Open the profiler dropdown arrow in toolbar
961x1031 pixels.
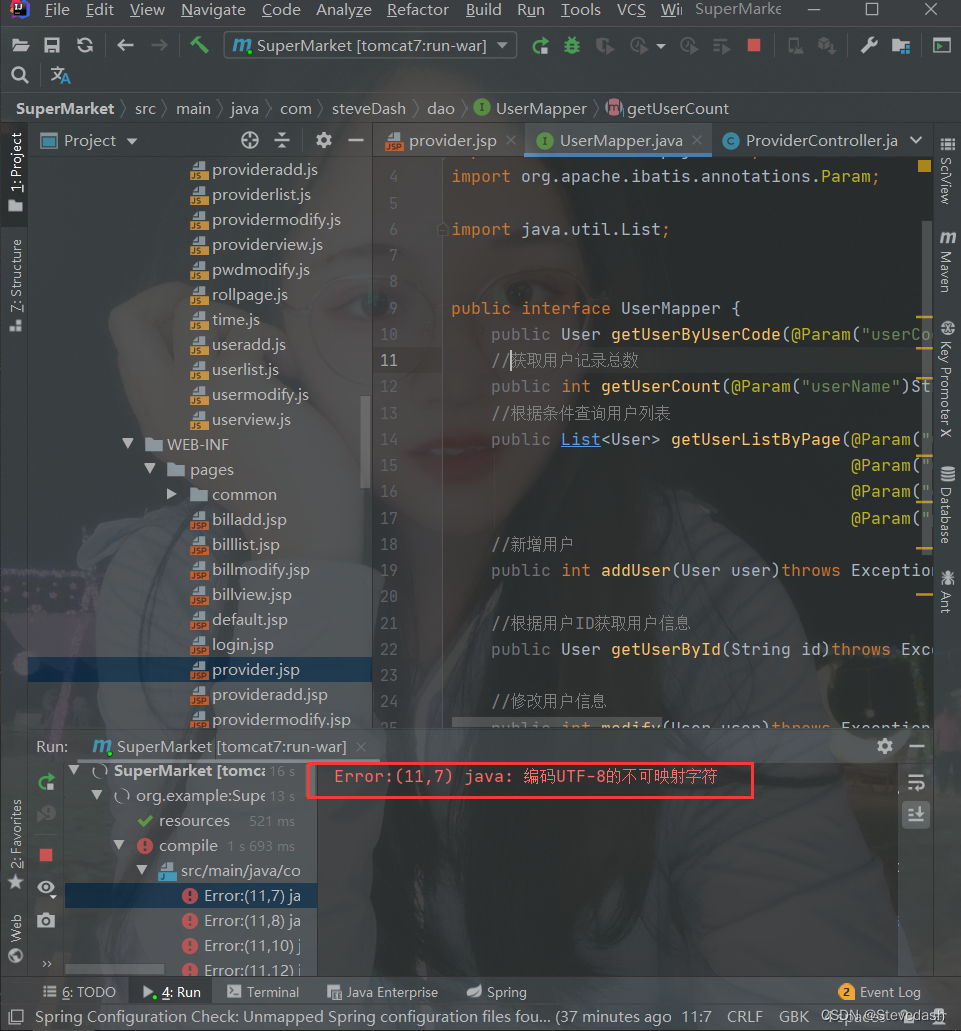(661, 46)
